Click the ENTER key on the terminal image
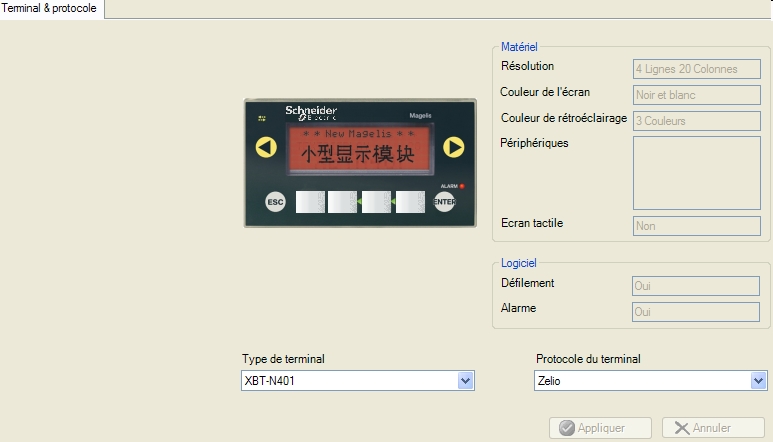This screenshot has width=773, height=442. (x=444, y=202)
